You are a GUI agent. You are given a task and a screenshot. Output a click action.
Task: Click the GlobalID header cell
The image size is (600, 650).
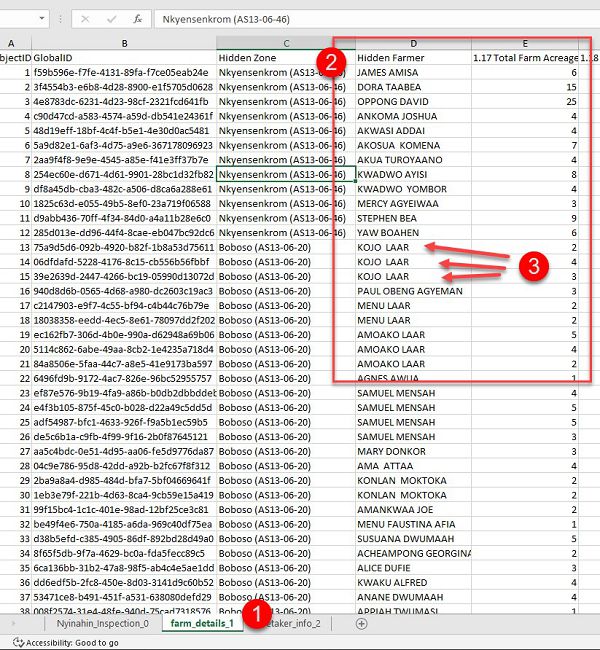124,58
